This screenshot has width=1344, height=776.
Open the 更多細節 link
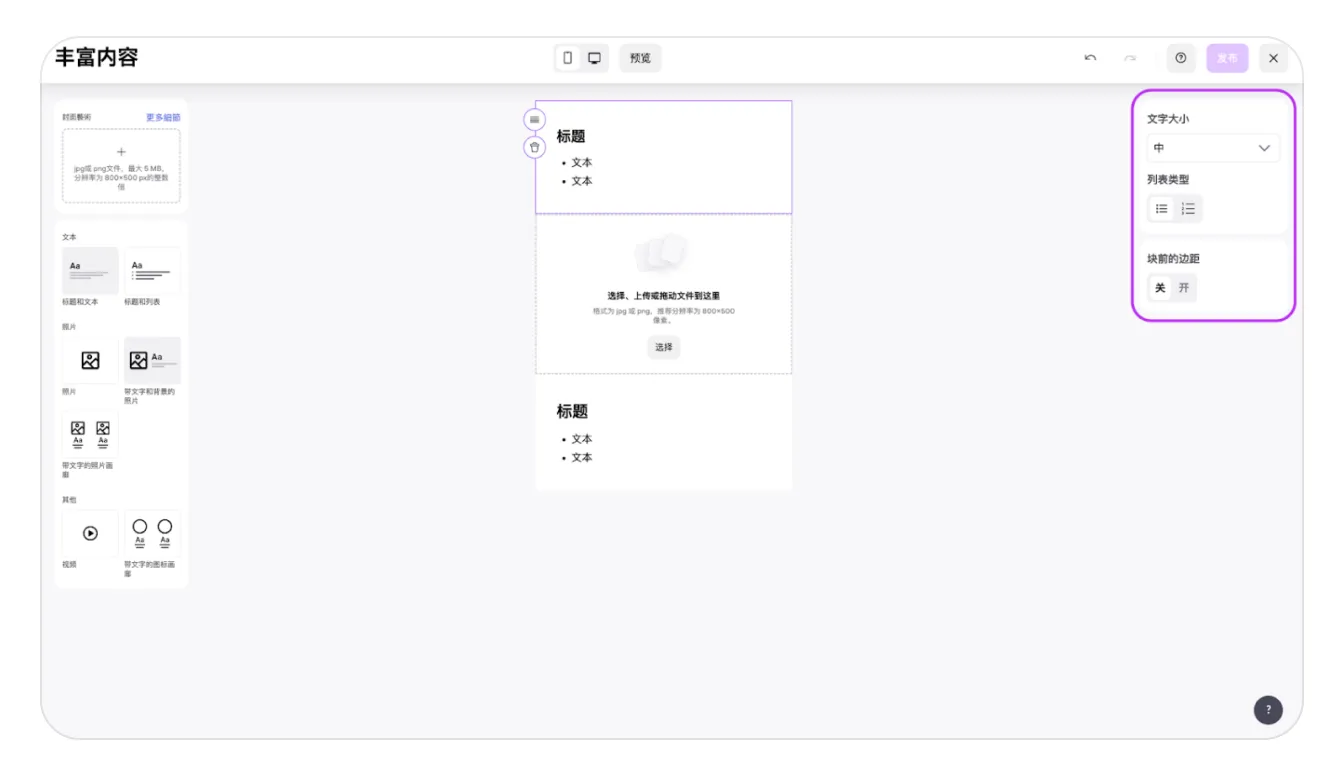pos(163,117)
